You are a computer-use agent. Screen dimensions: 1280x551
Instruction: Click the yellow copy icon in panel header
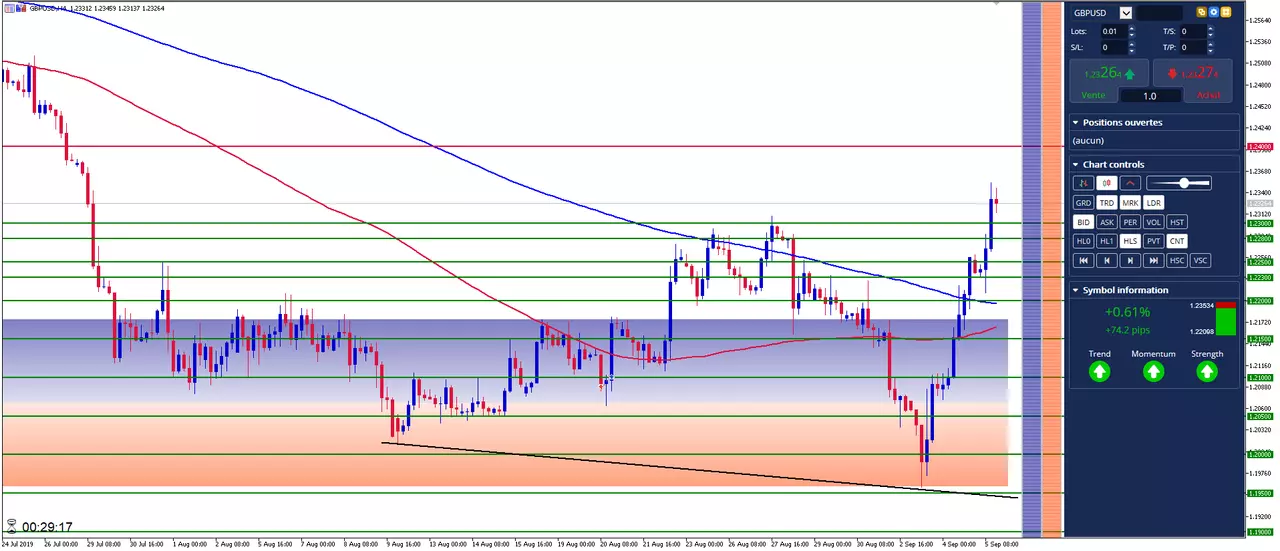pyautogui.click(x=1202, y=13)
